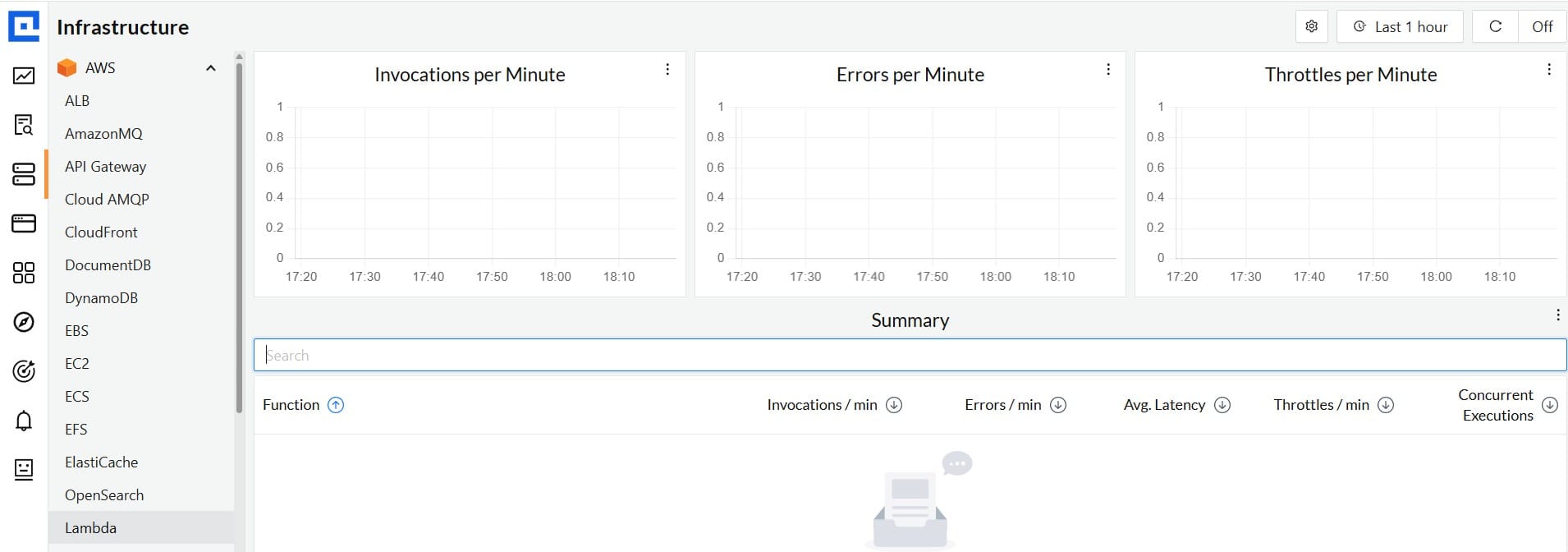Open the app logo home icon
The image size is (1568, 552).
24,26
